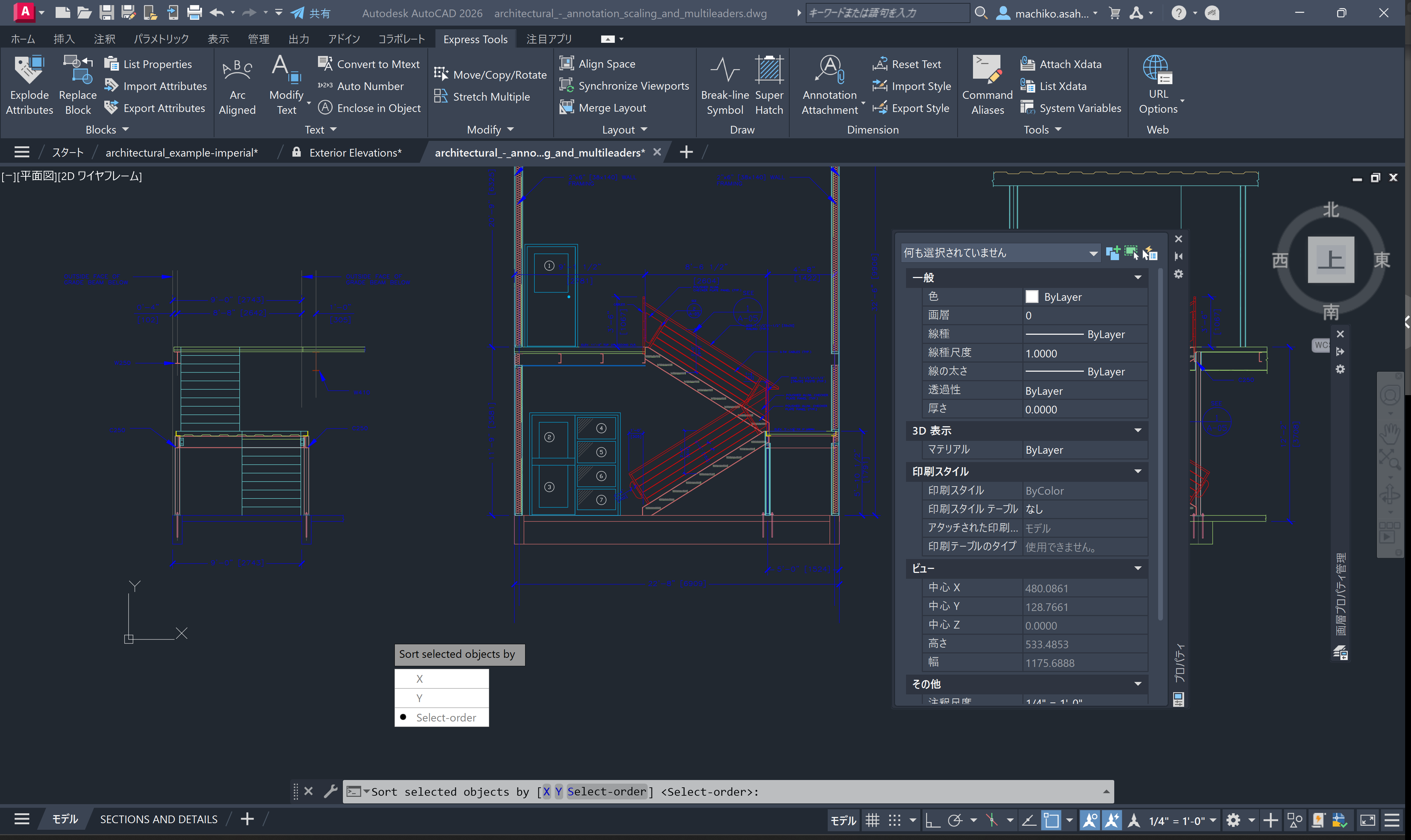Toggle PICKADD icon in Properties palette
Viewport: 1411px width, 840px height.
[x=1113, y=253]
